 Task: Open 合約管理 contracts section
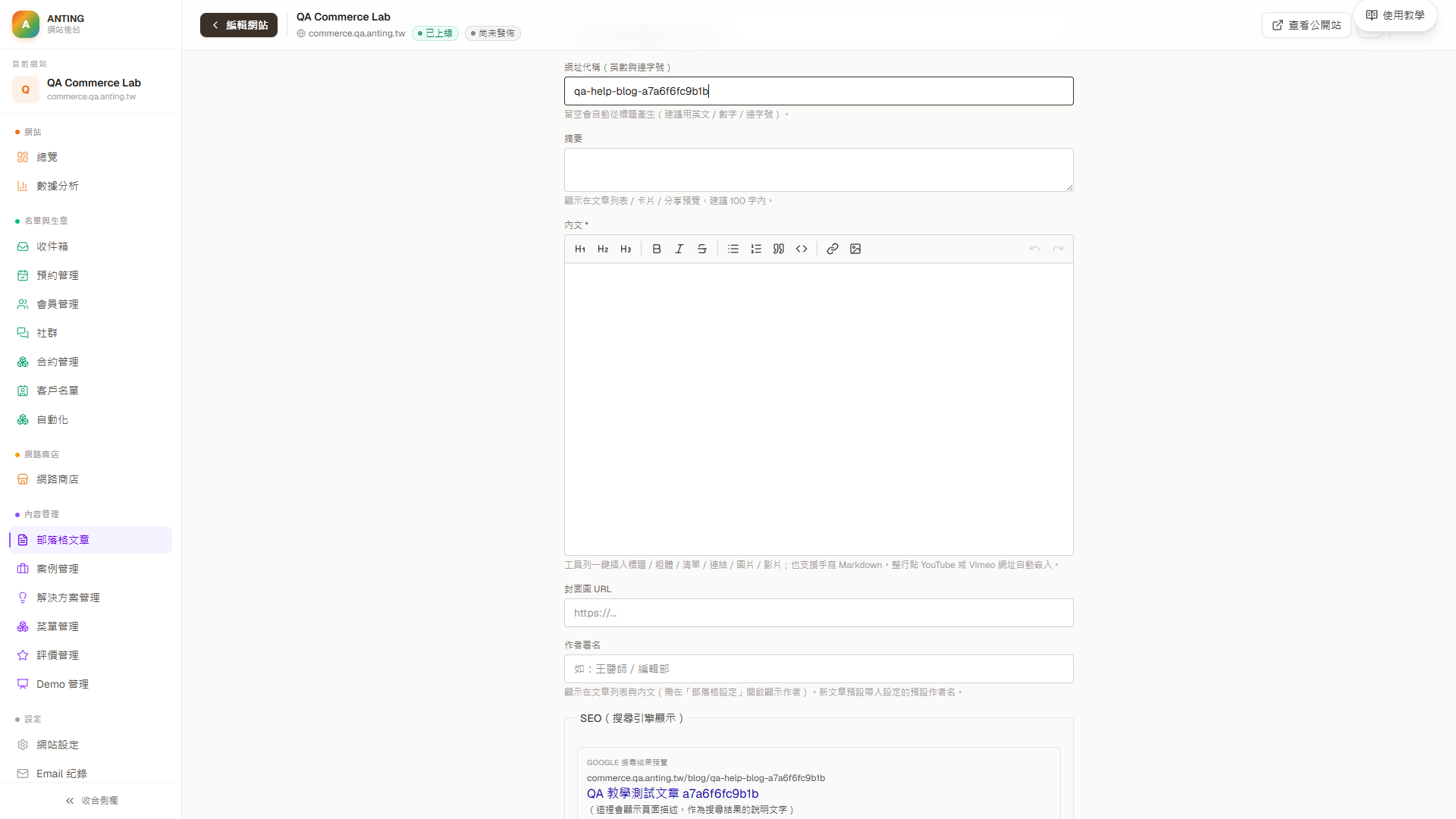tap(91, 362)
